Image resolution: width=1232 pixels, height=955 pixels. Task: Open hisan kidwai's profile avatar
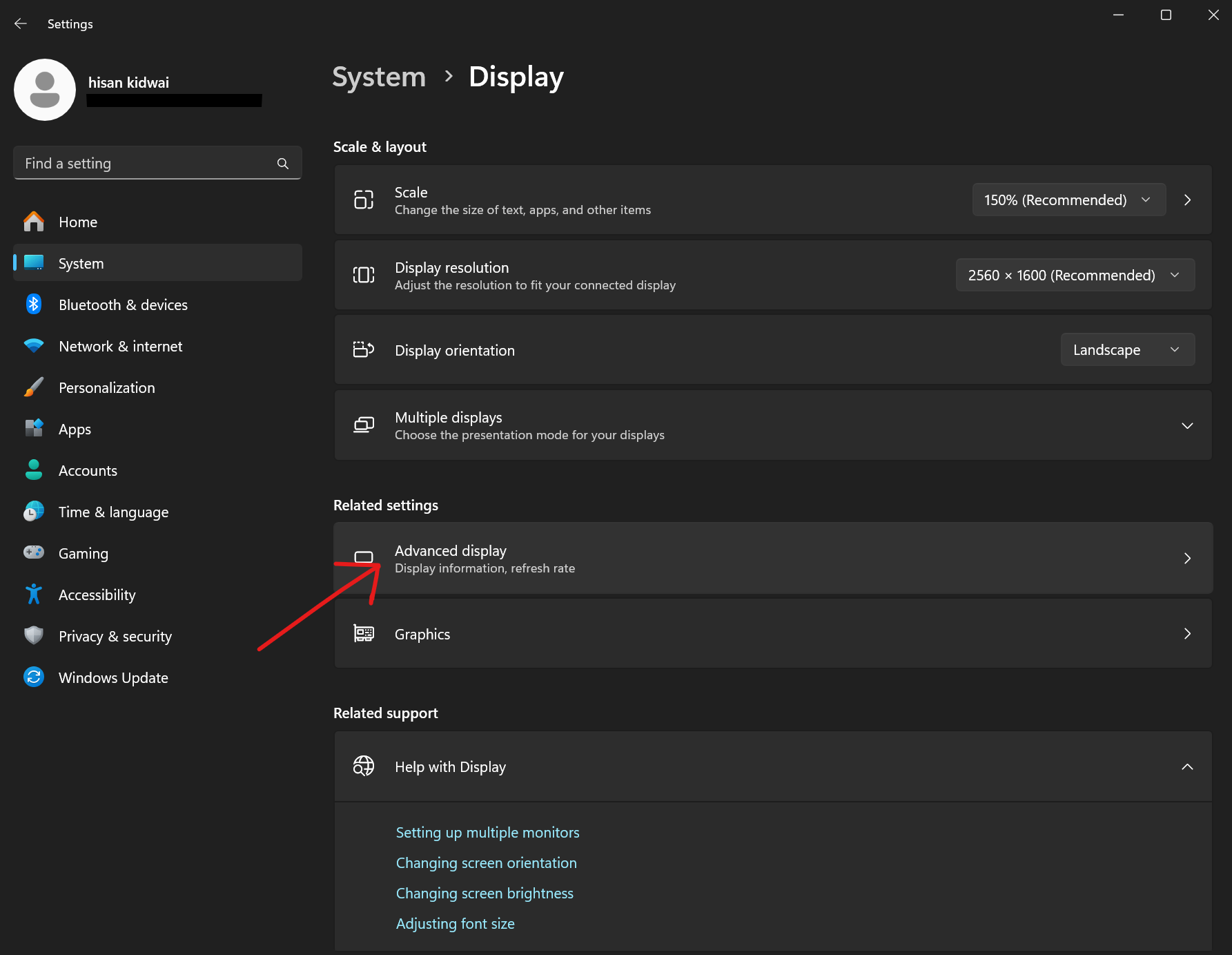pos(44,89)
